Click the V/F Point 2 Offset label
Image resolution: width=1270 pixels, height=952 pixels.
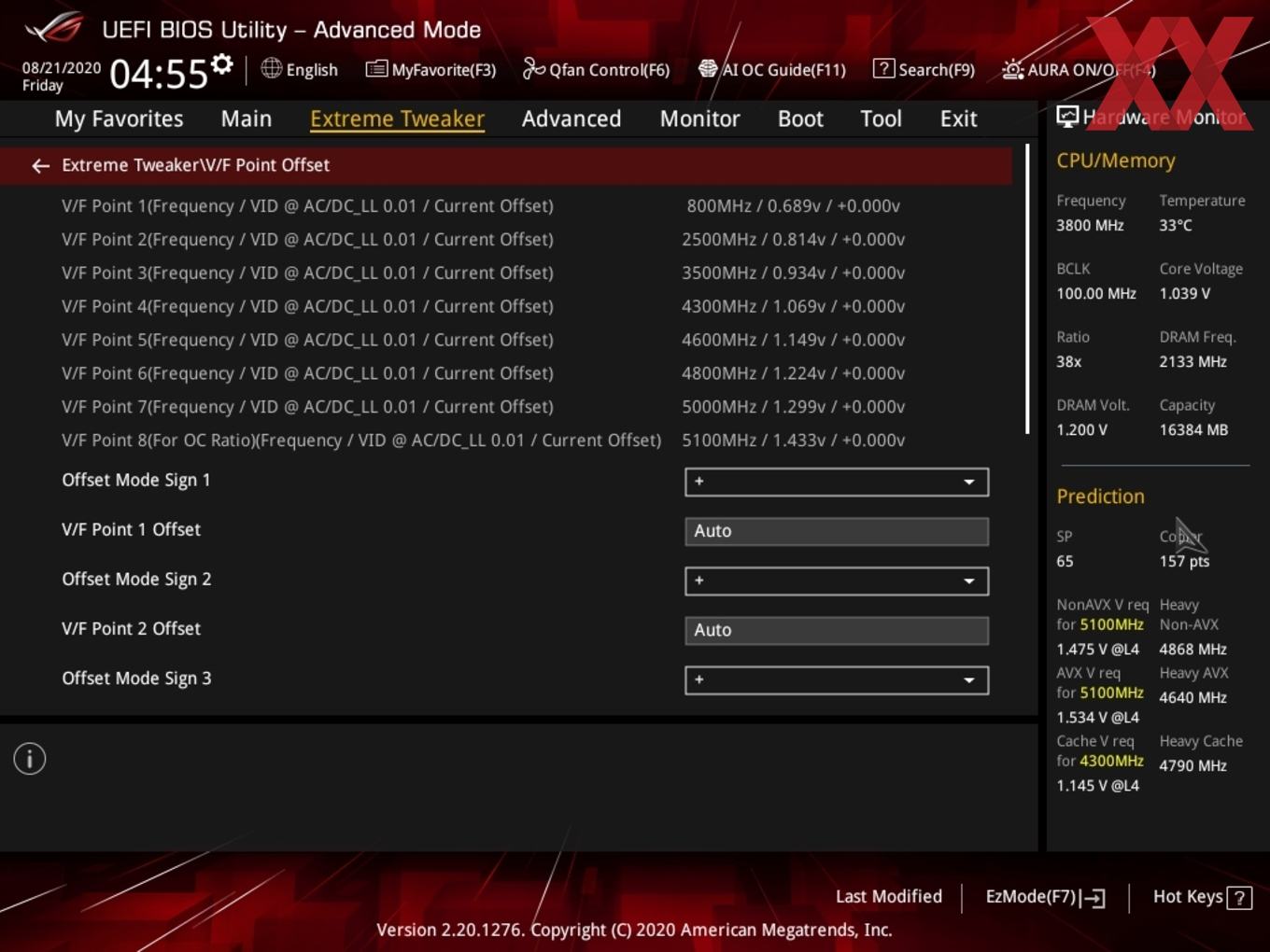tap(131, 628)
